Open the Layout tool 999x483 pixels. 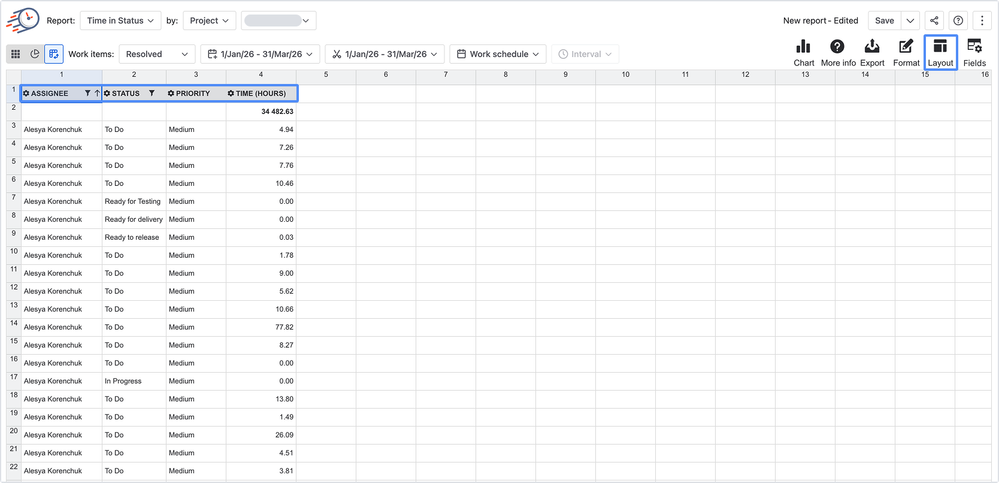940,53
